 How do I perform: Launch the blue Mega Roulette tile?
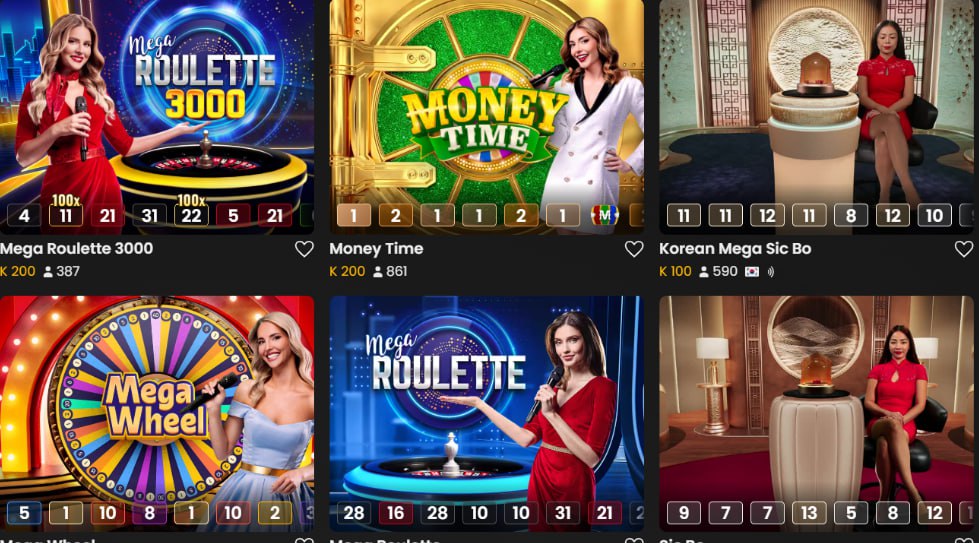[486, 414]
